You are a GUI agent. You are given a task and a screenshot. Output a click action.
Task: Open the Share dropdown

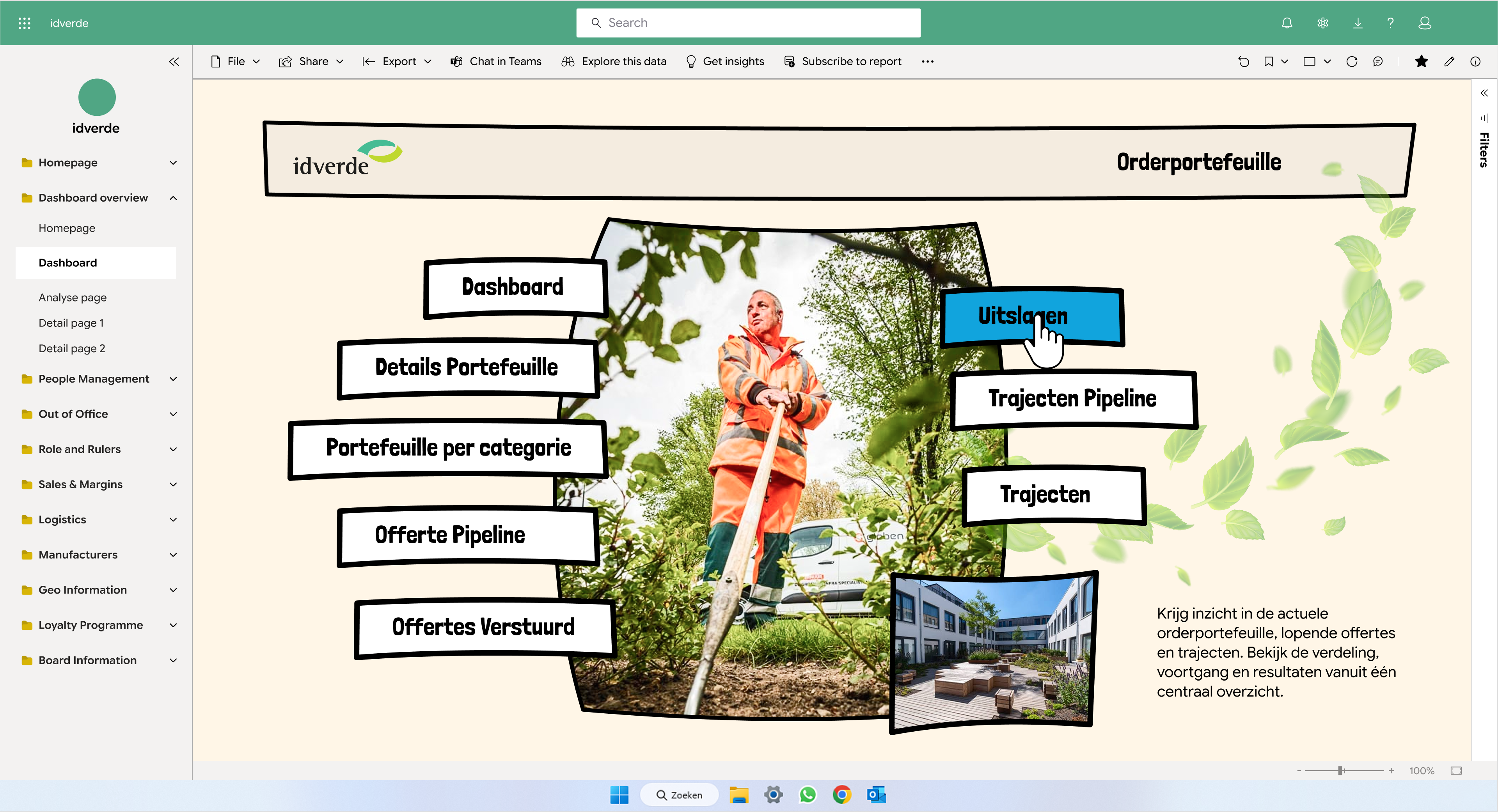point(312,62)
